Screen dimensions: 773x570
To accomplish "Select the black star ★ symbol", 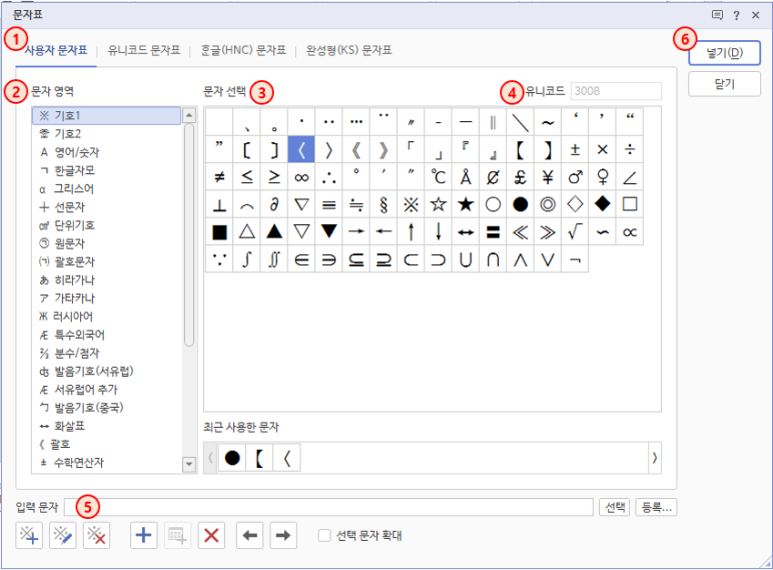I will coord(466,204).
